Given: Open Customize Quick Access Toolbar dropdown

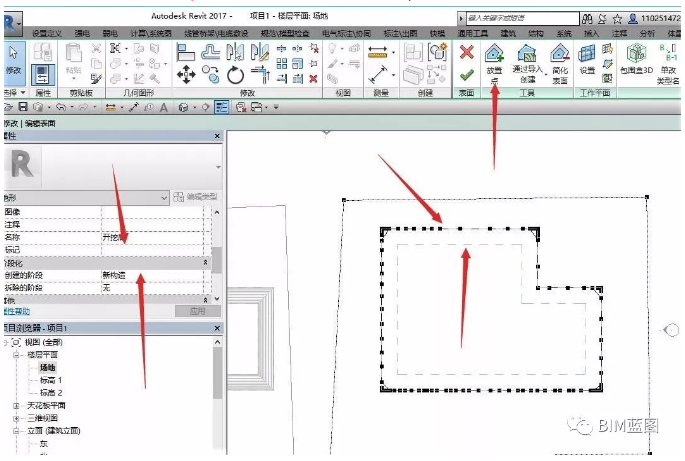Looking at the screenshot, I should coord(276,107).
